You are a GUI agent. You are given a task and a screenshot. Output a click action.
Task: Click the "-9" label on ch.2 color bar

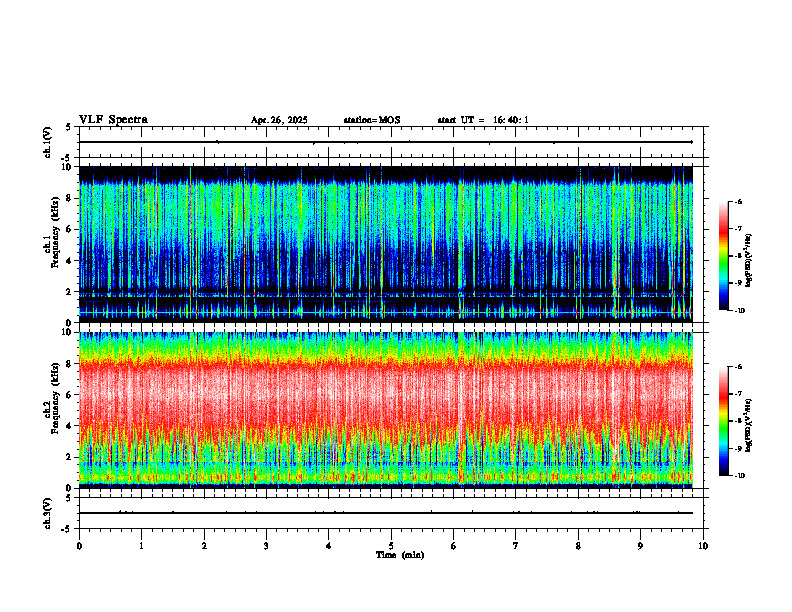(x=738, y=448)
